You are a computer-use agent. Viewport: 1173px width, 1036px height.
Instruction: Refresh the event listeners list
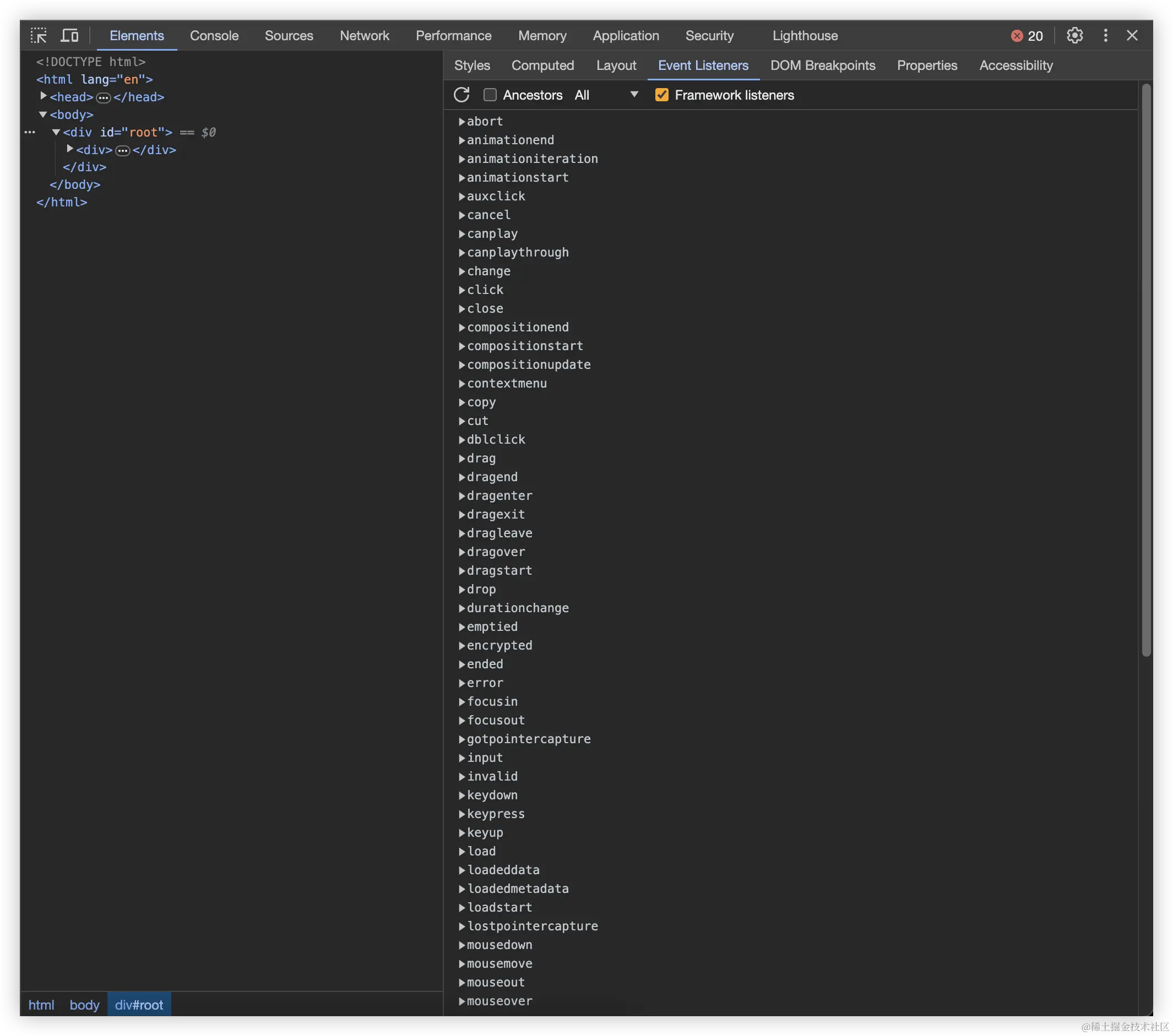461,95
